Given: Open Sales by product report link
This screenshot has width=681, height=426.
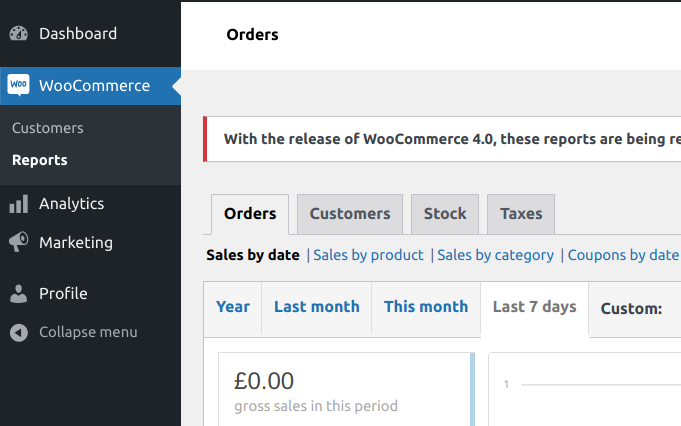Looking at the screenshot, I should coord(368,255).
